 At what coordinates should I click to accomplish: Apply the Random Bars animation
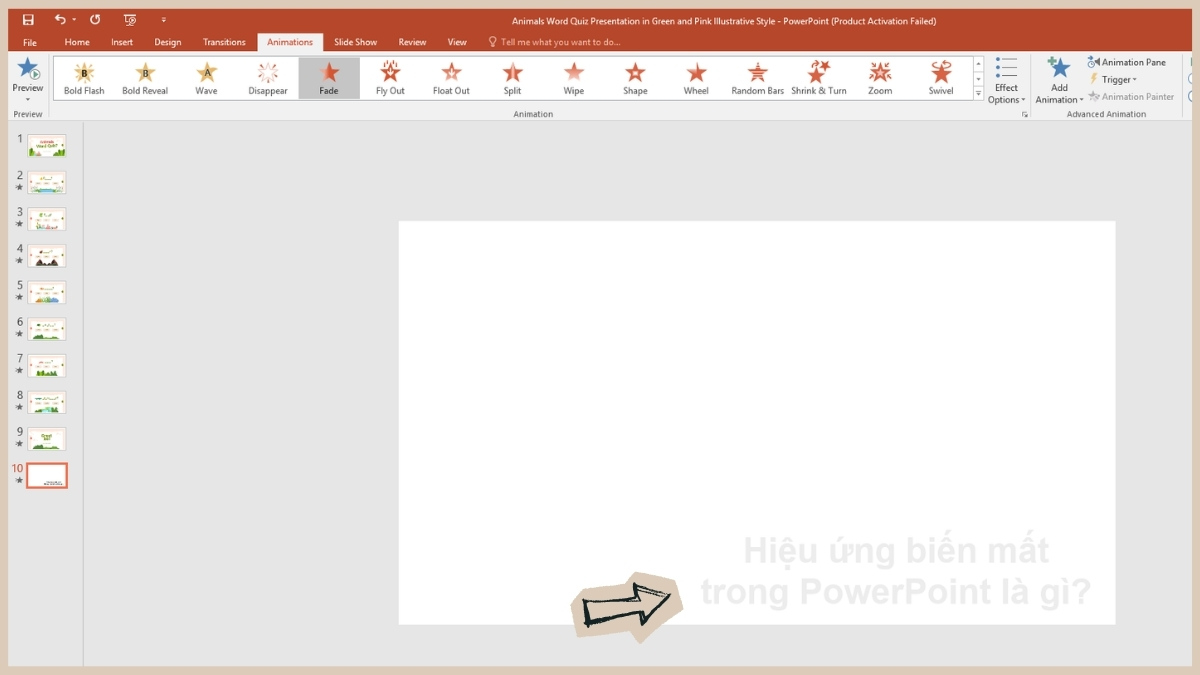click(x=757, y=76)
